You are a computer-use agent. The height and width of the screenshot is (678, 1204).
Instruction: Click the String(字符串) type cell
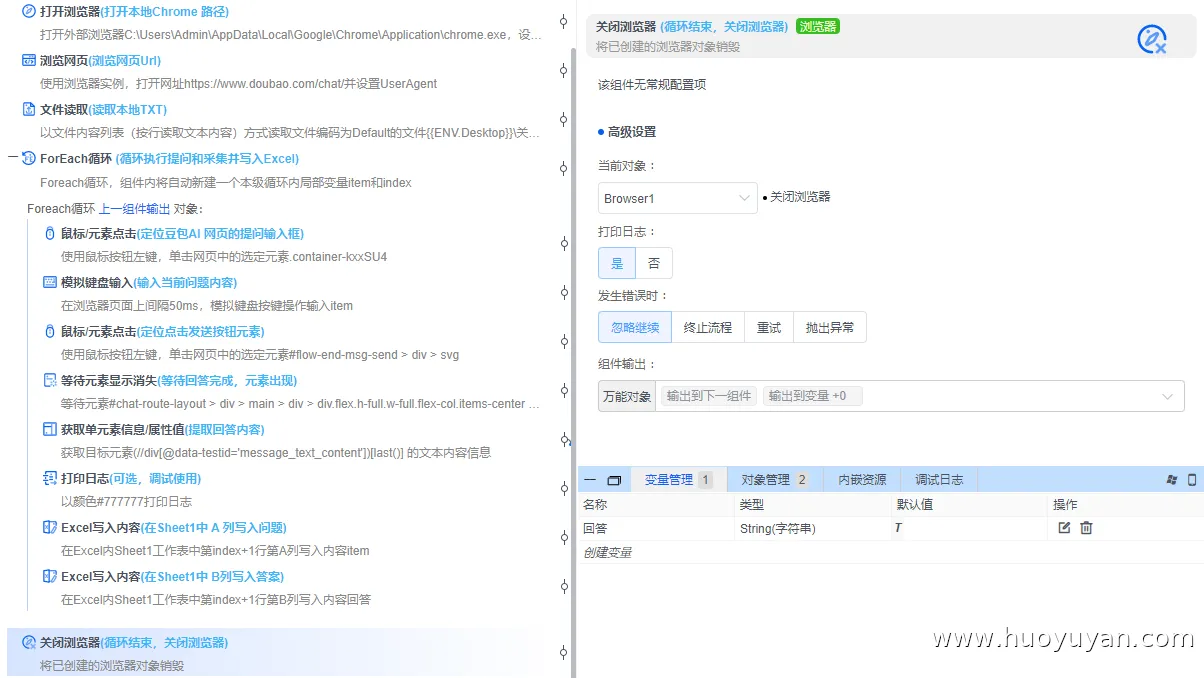pyautogui.click(x=778, y=528)
